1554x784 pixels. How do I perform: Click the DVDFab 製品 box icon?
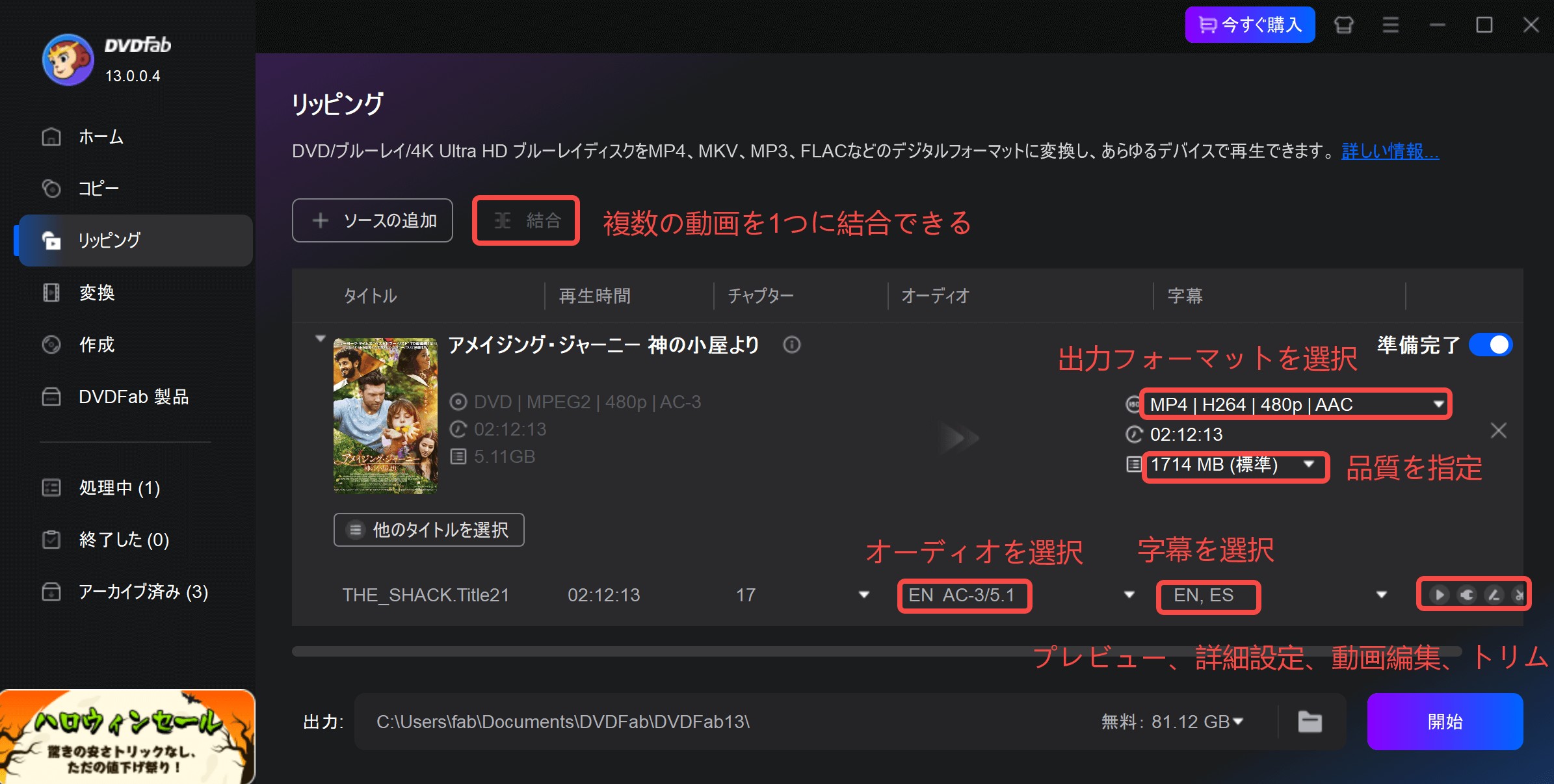tap(51, 397)
